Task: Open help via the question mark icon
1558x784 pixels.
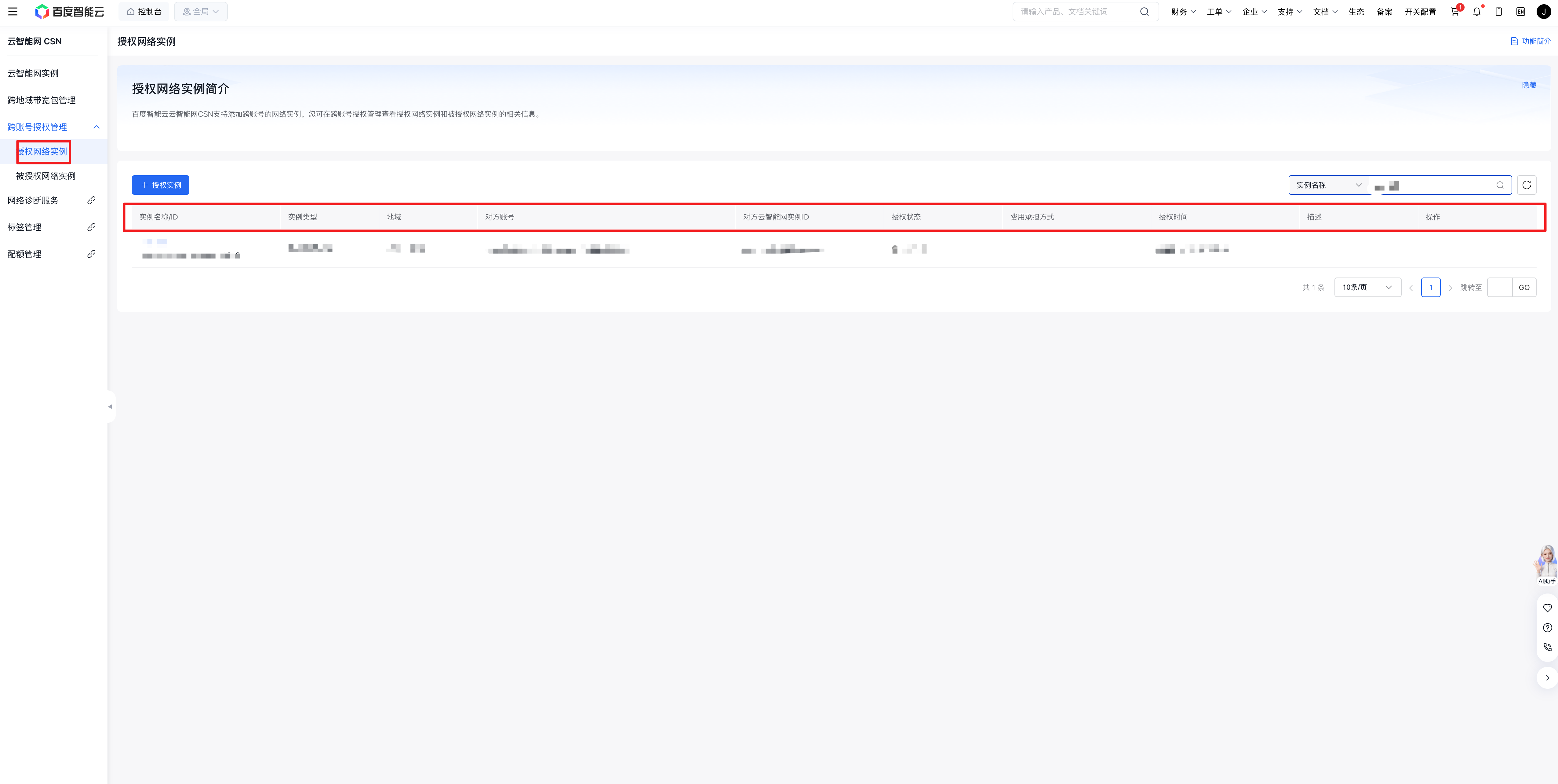Action: [1547, 627]
